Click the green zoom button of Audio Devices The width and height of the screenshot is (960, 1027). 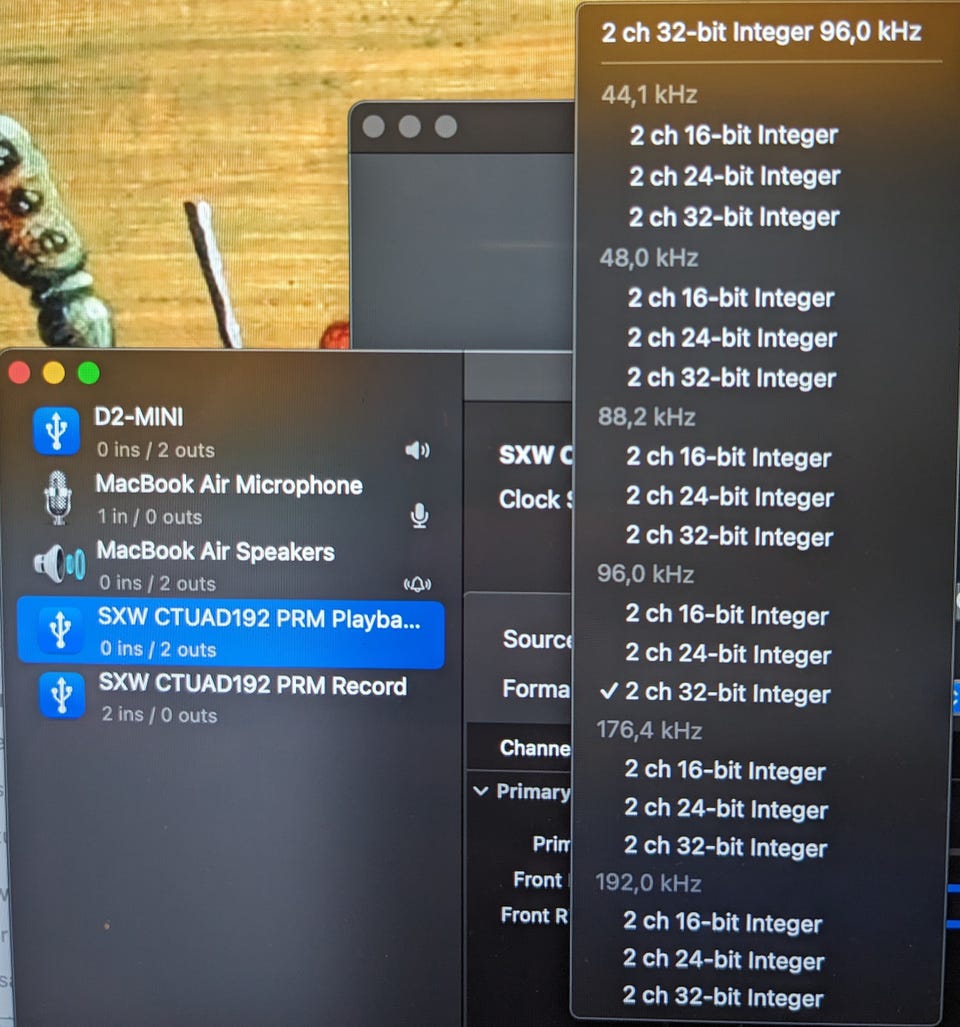(88, 373)
